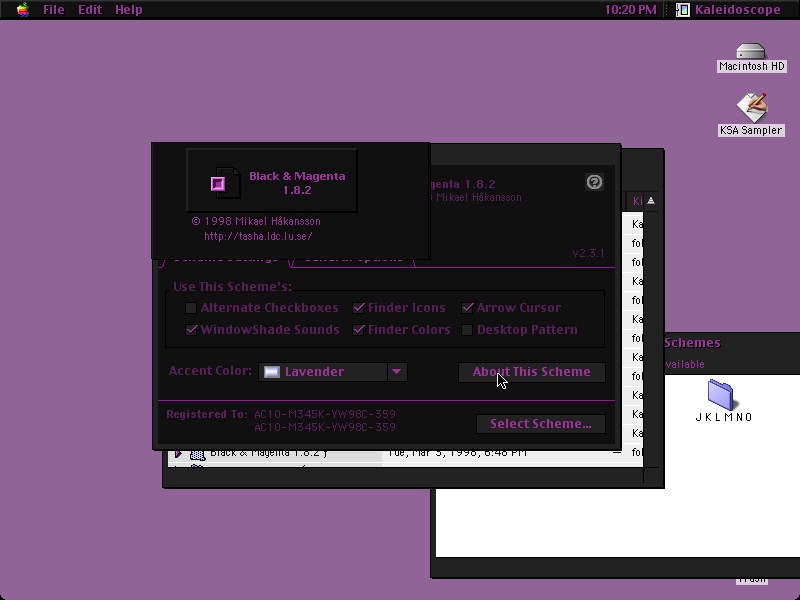Open the Accent Color Lavender popup
This screenshot has height=600, width=800.
point(333,372)
